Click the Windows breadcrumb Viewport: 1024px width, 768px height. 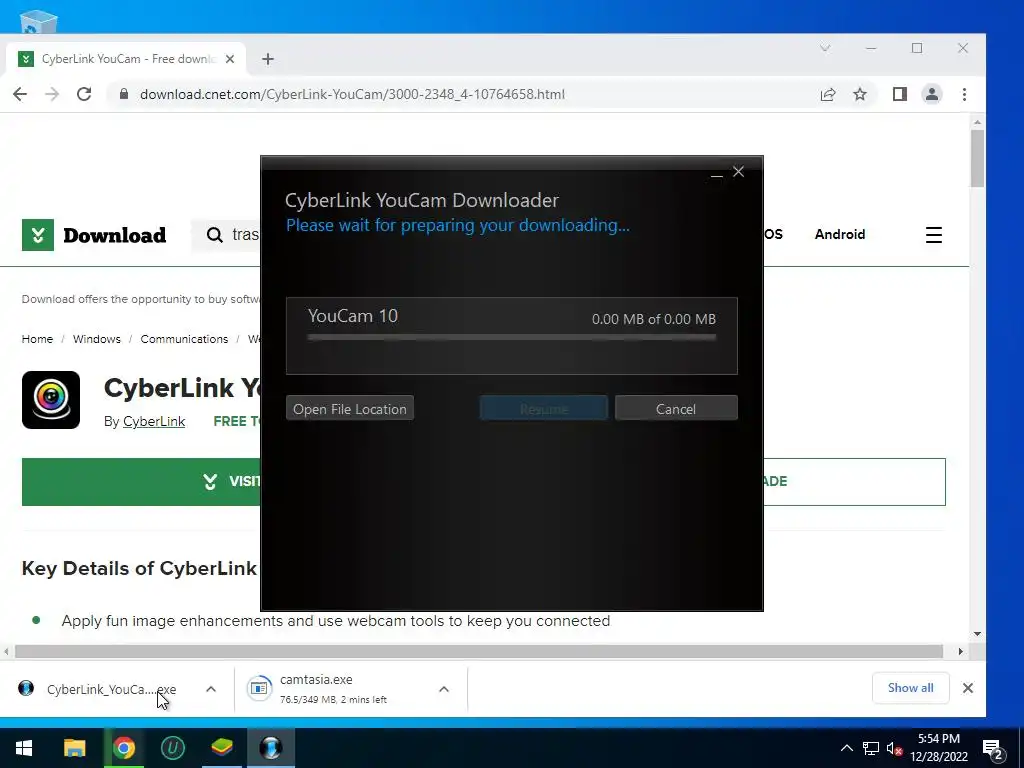[97, 339]
